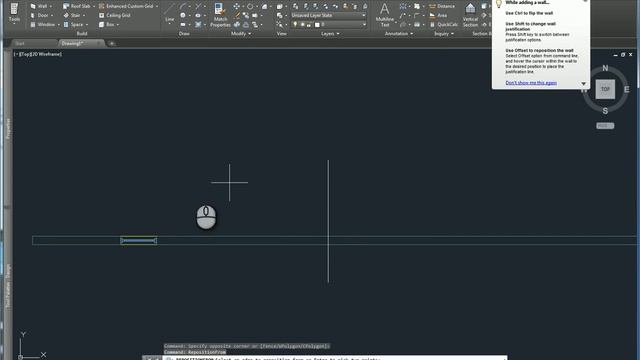Select the Roof Slab tool
This screenshot has width=640, height=360.
click(76, 6)
